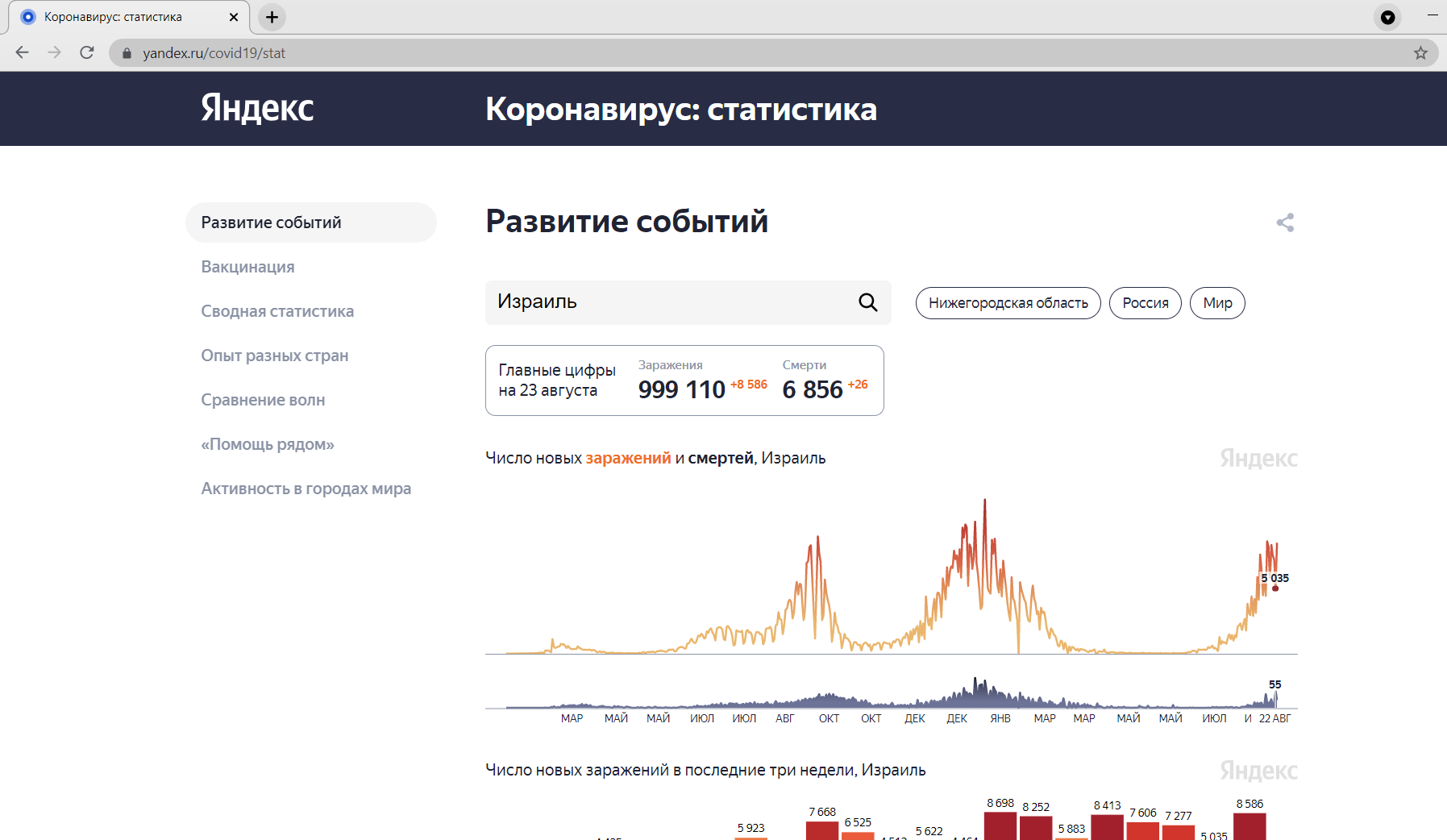The height and width of the screenshot is (840, 1447).
Task: Open Вакцинация sidebar section
Action: [x=247, y=267]
